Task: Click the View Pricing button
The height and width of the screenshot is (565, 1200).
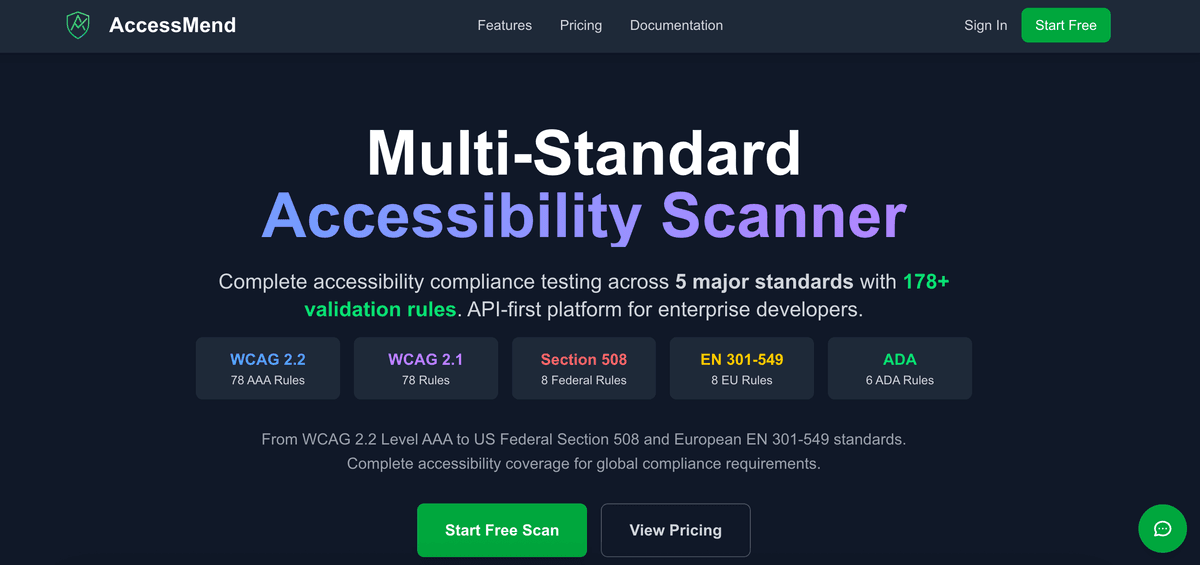Action: tap(675, 530)
